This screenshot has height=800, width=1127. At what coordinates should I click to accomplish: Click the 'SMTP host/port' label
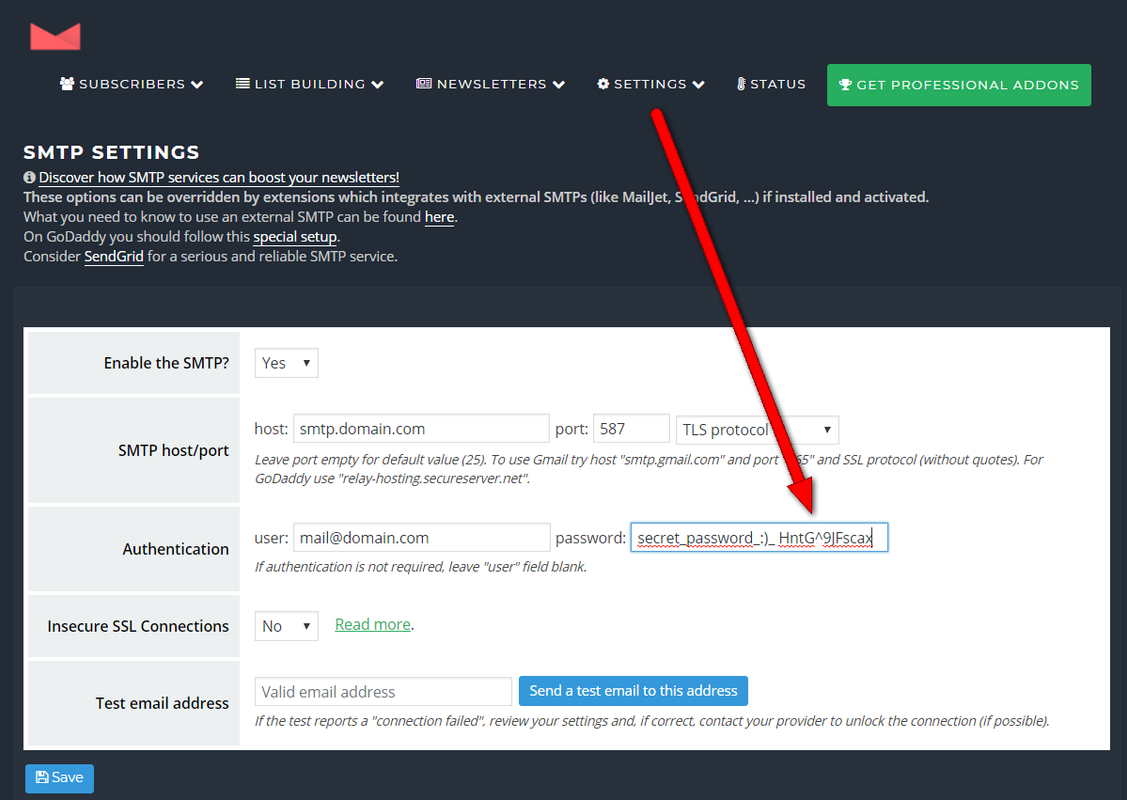coord(173,451)
